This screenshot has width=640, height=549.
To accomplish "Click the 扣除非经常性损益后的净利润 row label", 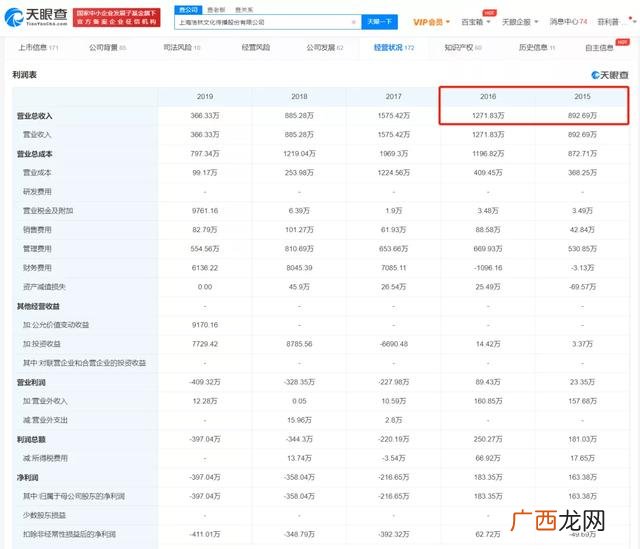I will point(69,534).
